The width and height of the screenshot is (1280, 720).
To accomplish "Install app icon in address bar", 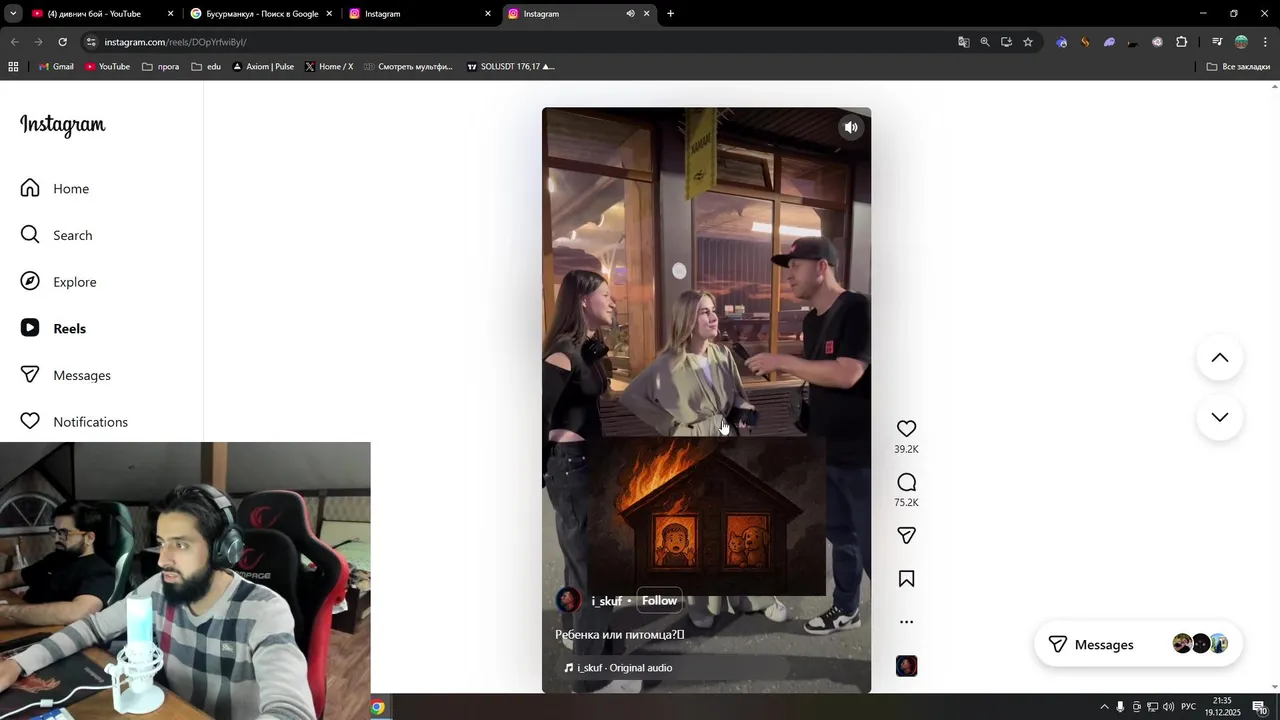I will click(x=1006, y=42).
